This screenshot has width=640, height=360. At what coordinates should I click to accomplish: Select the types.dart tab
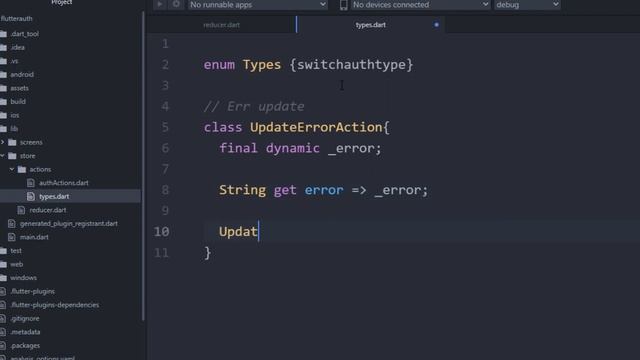(370, 25)
